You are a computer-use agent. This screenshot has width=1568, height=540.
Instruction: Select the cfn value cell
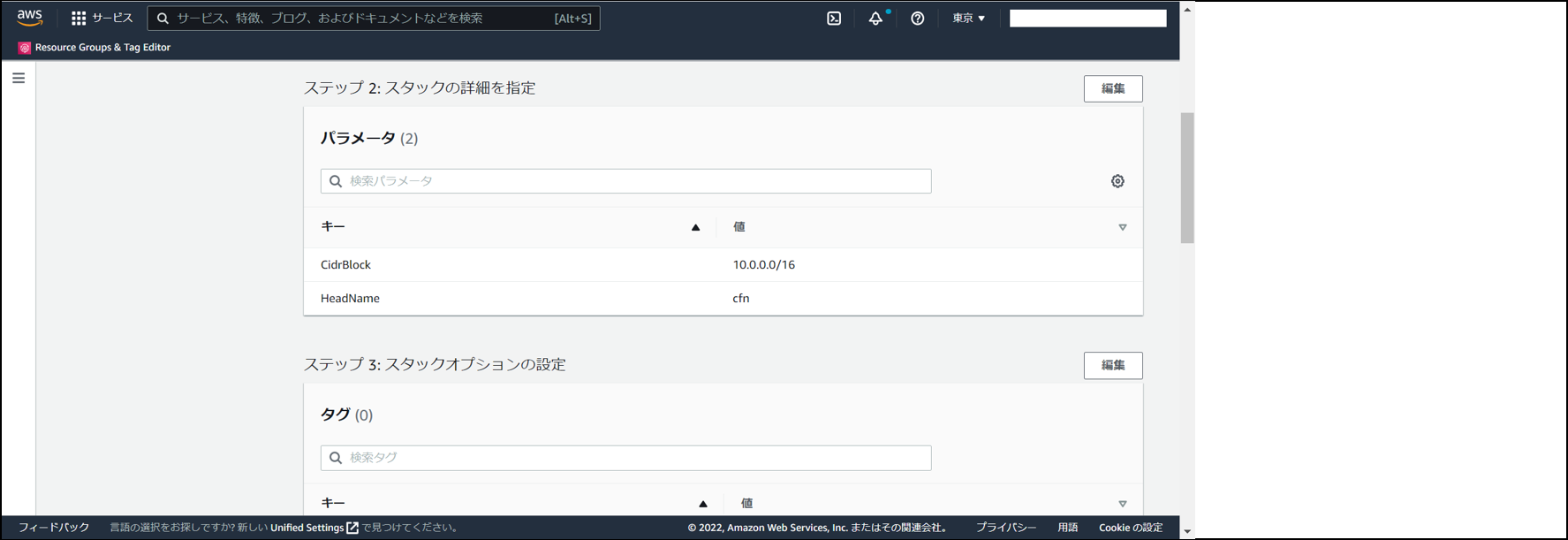(x=741, y=299)
